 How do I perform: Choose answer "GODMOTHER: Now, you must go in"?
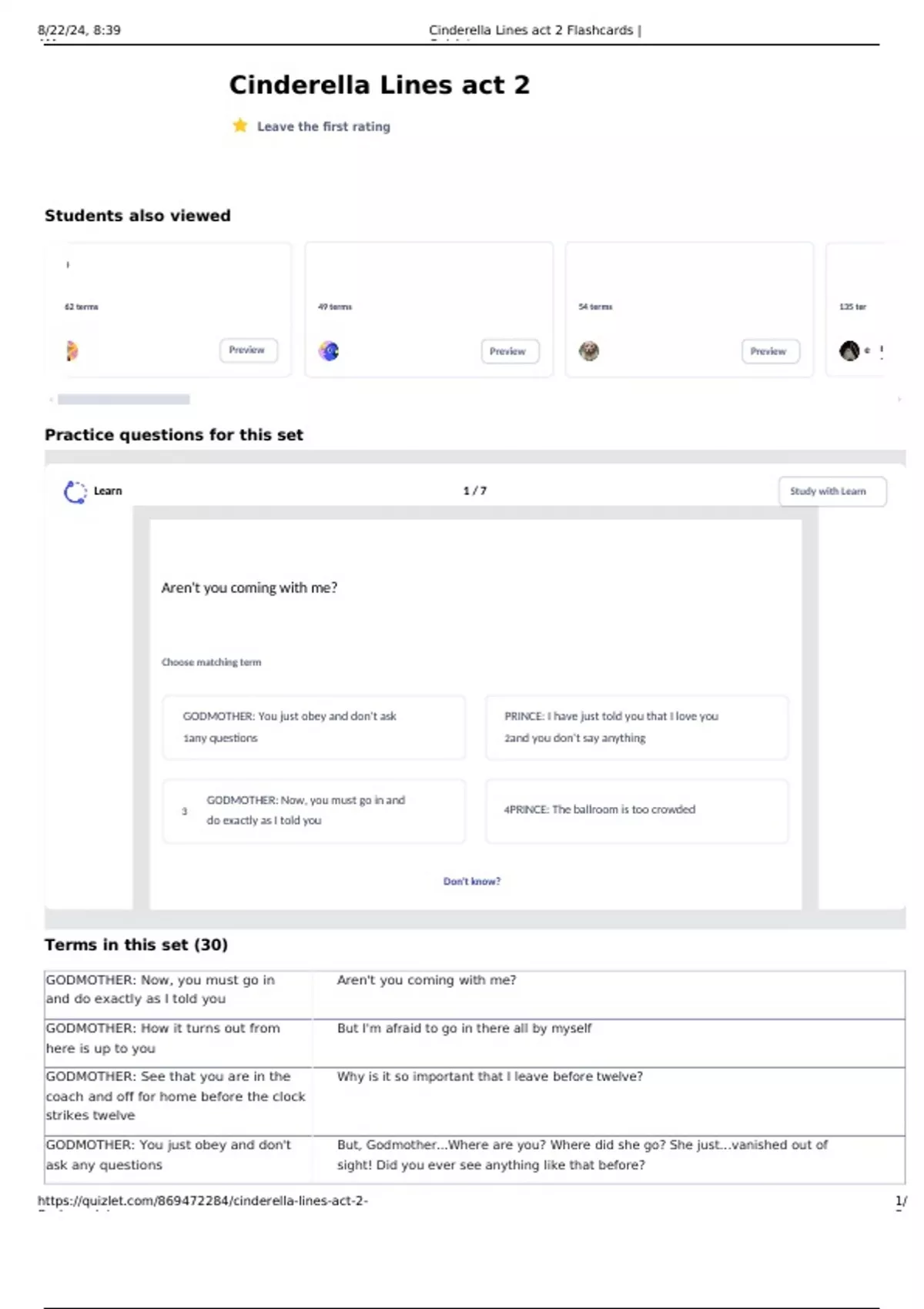[x=314, y=811]
